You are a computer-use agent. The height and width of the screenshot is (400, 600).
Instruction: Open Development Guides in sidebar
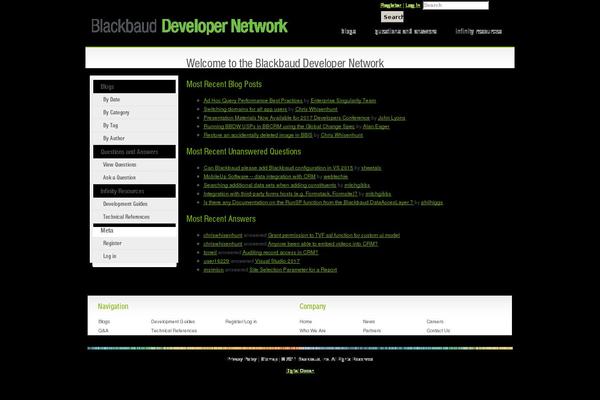pos(125,204)
